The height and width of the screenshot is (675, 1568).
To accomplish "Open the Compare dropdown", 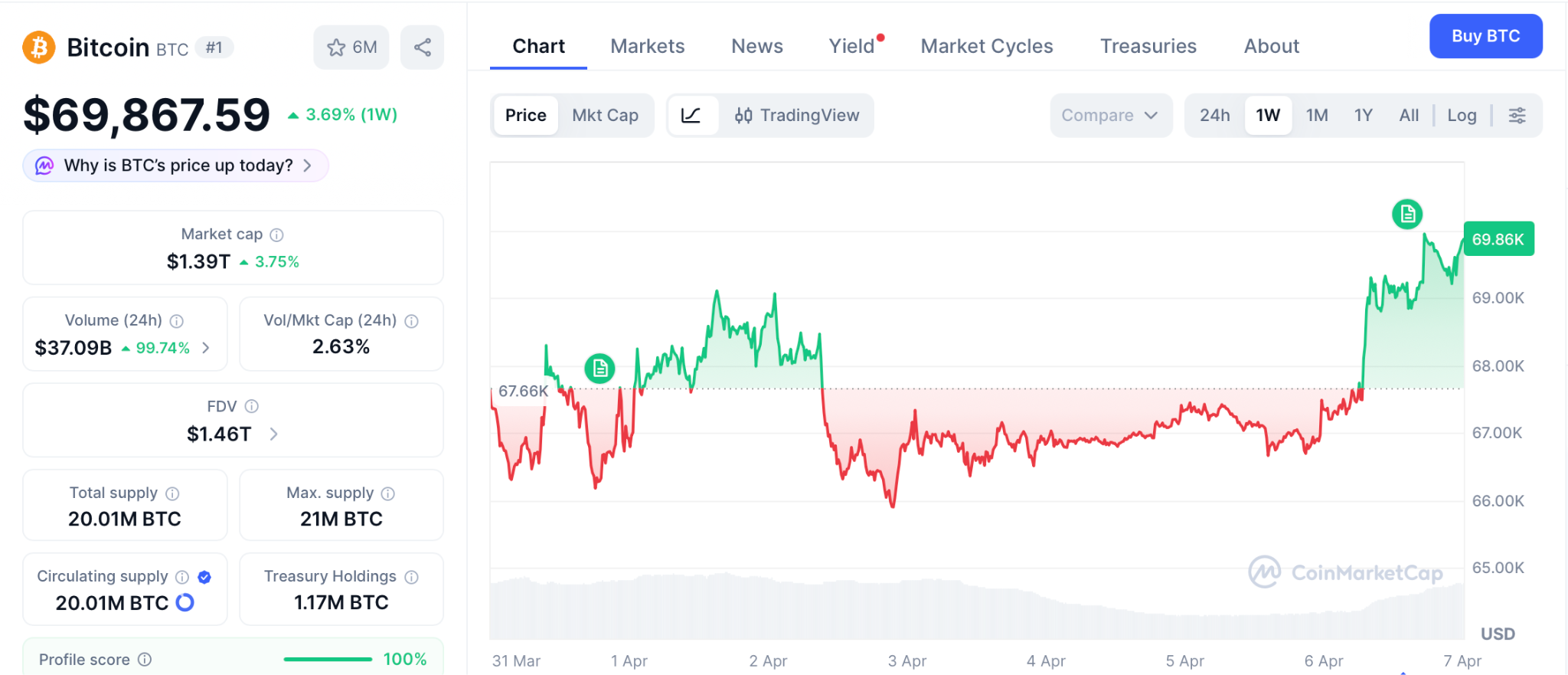I will 1109,116.
